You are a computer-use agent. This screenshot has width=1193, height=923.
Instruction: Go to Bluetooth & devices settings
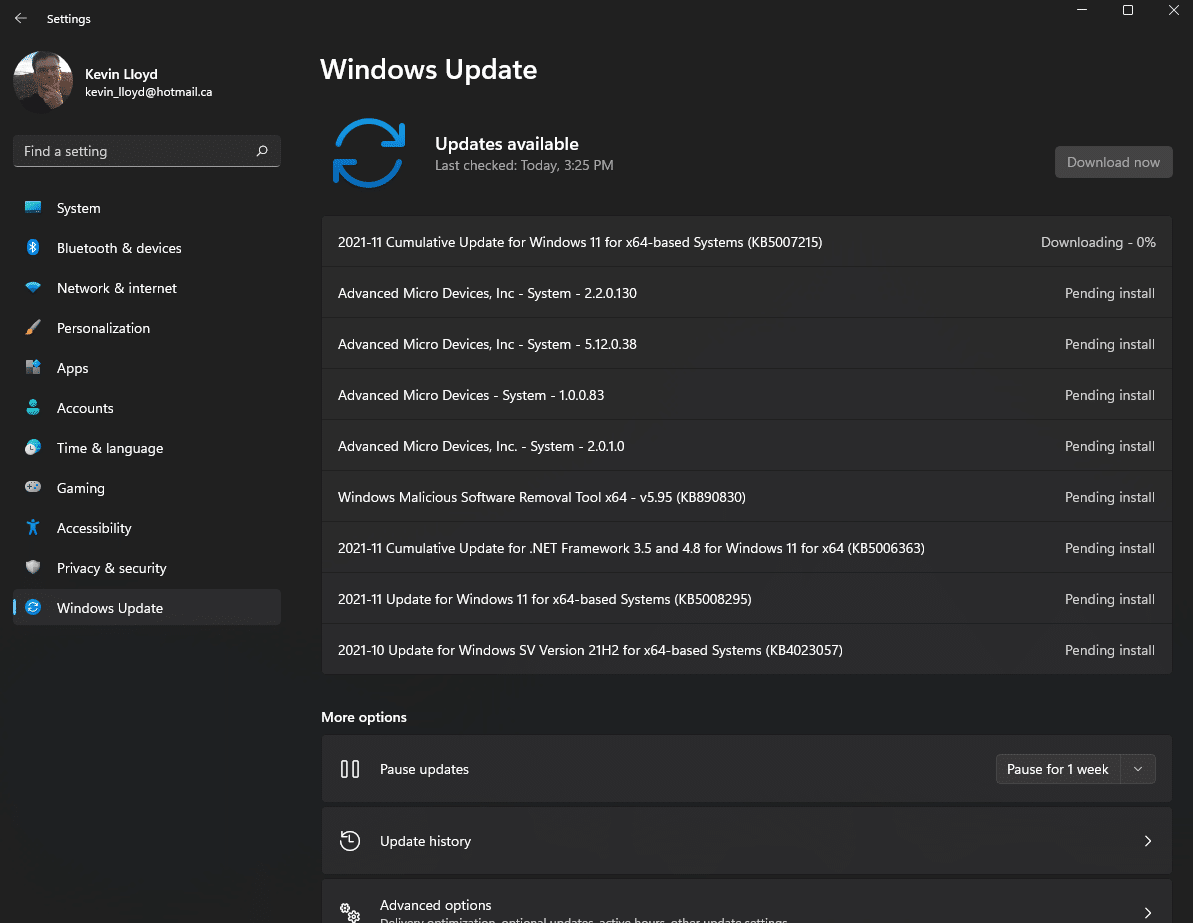pos(119,248)
